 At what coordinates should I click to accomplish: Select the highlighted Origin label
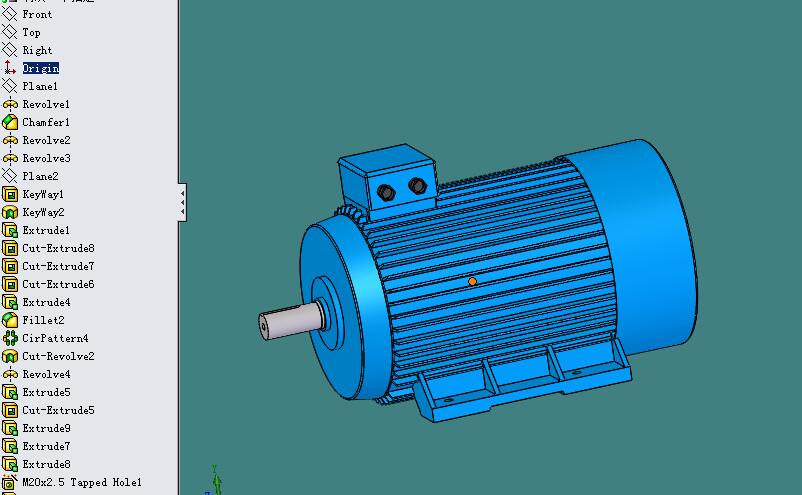pyautogui.click(x=41, y=68)
